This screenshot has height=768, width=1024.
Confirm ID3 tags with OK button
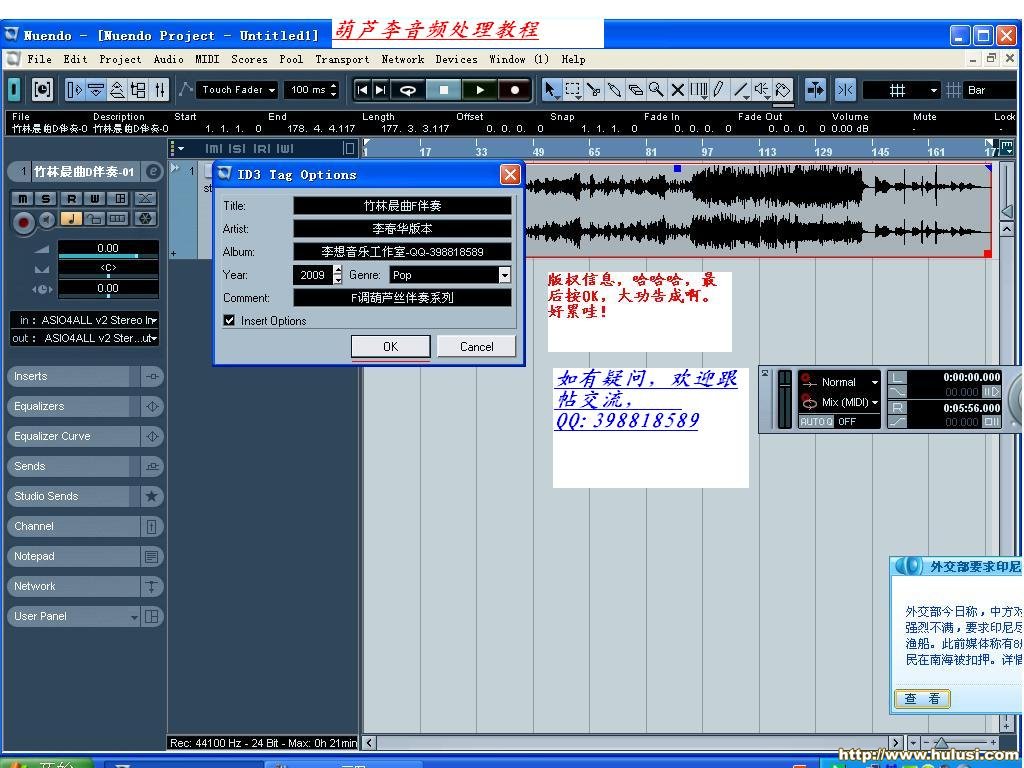391,346
